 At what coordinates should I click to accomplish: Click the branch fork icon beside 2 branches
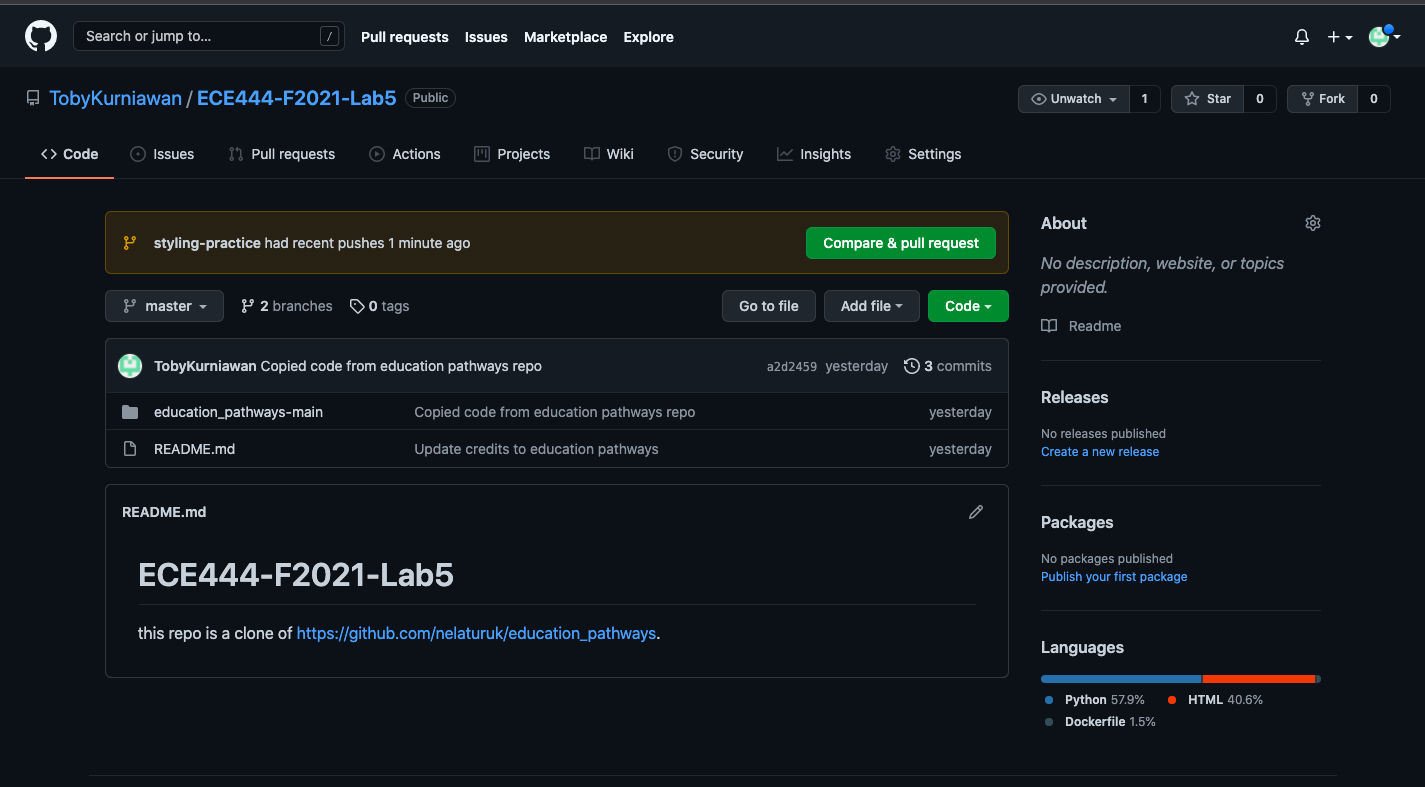pos(247,306)
